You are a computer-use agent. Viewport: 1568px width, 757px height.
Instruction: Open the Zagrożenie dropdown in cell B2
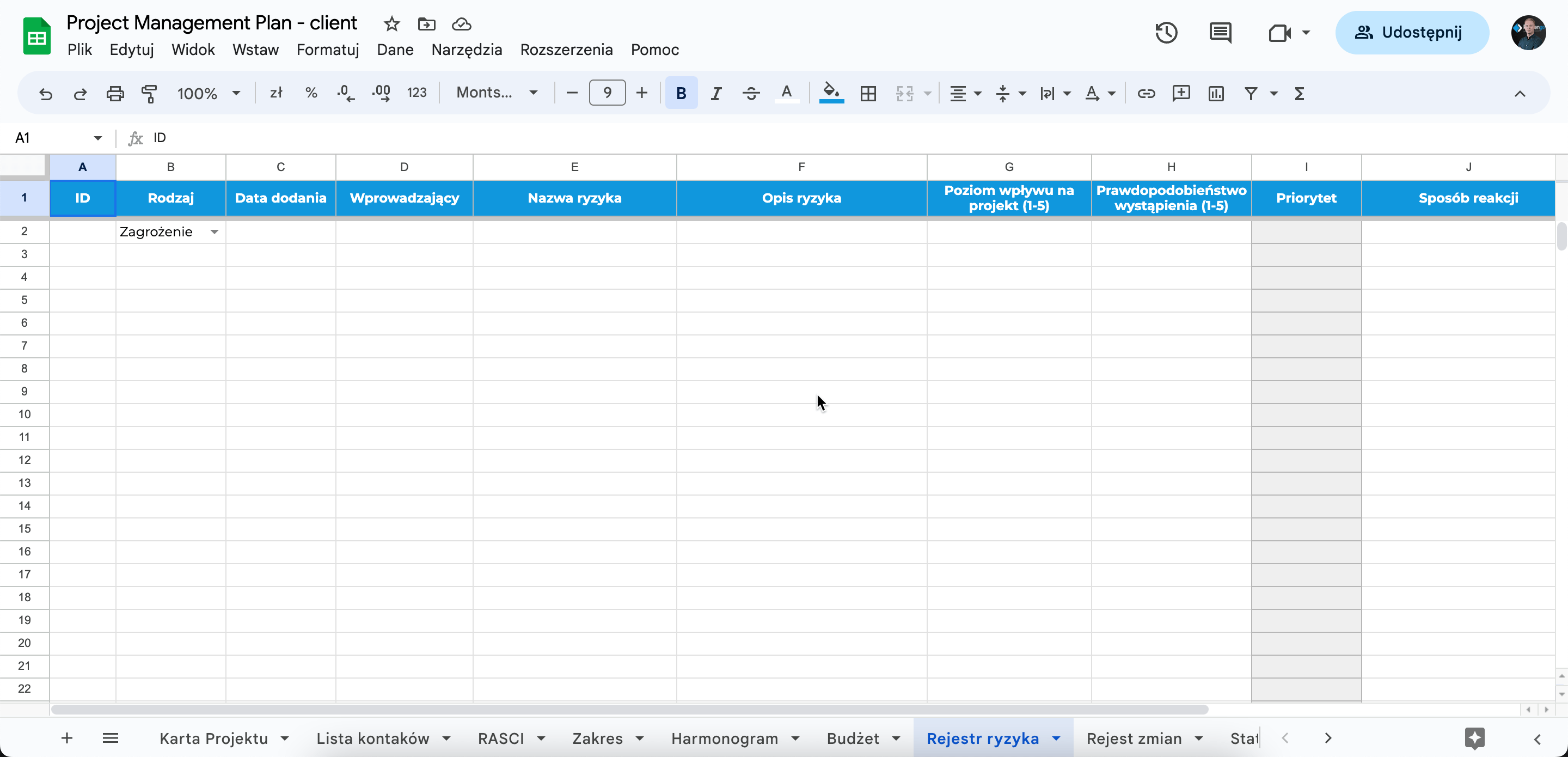(215, 232)
